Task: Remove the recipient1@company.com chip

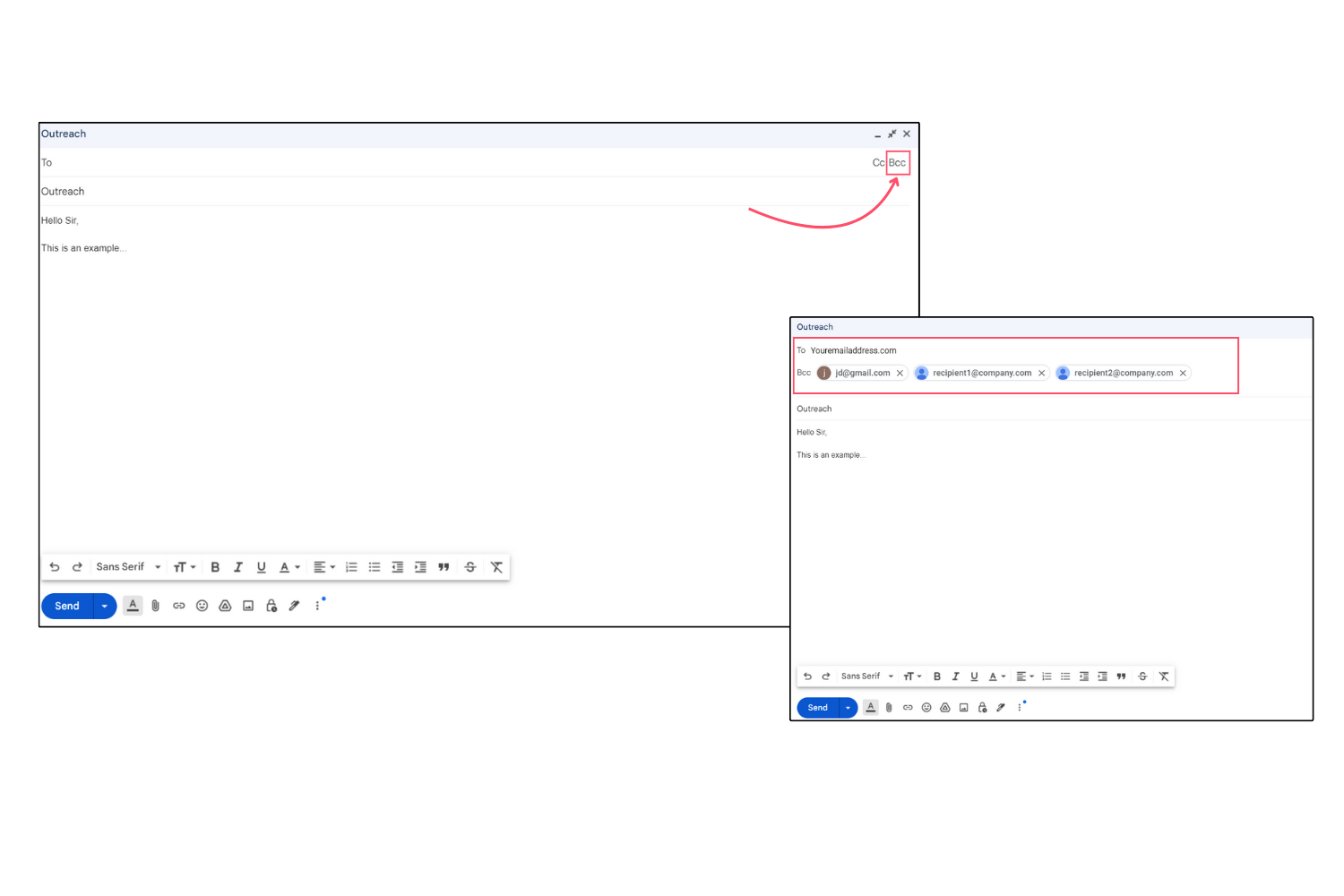Action: (x=1041, y=373)
